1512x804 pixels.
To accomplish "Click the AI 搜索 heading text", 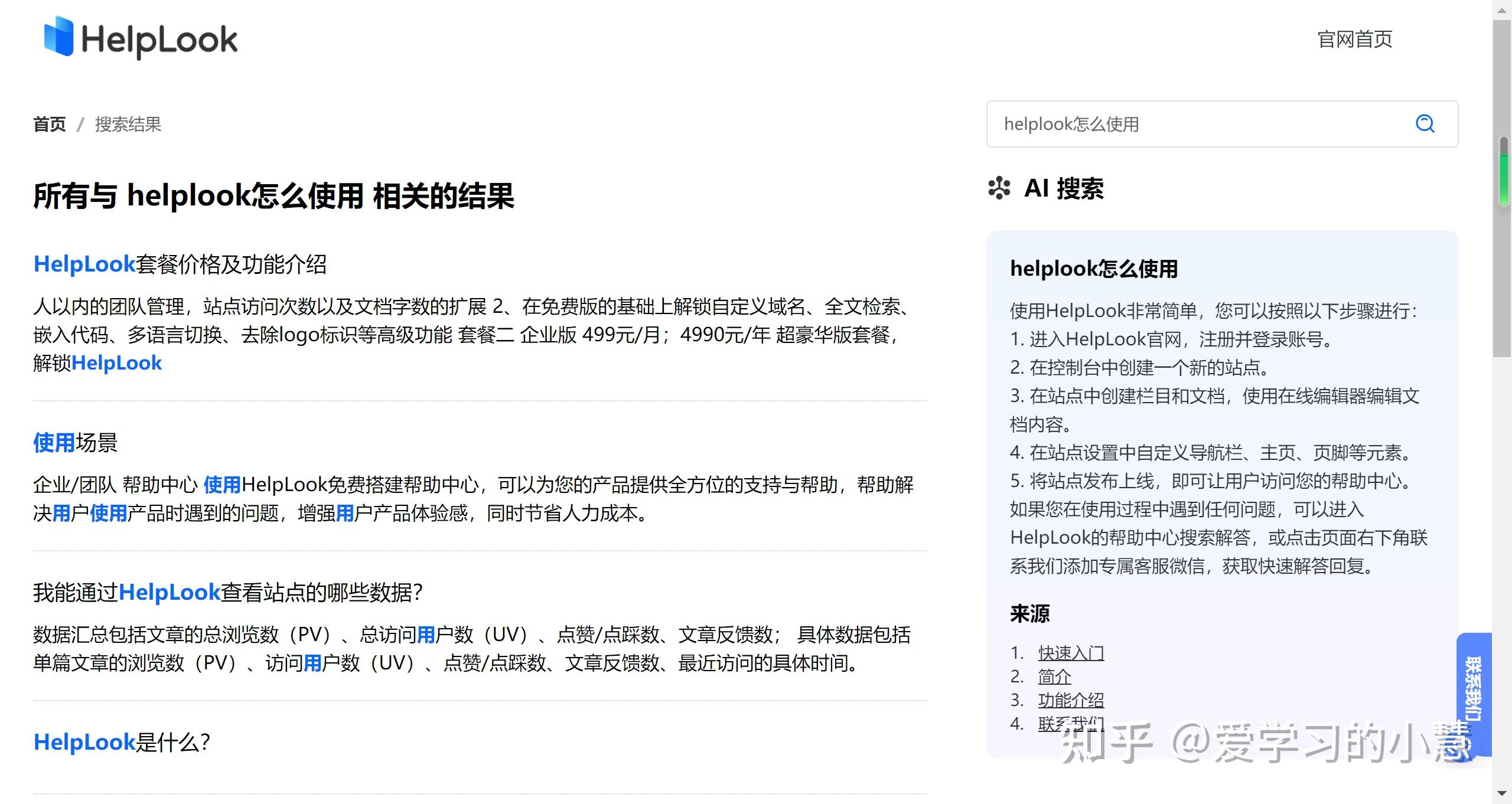I will click(1064, 188).
